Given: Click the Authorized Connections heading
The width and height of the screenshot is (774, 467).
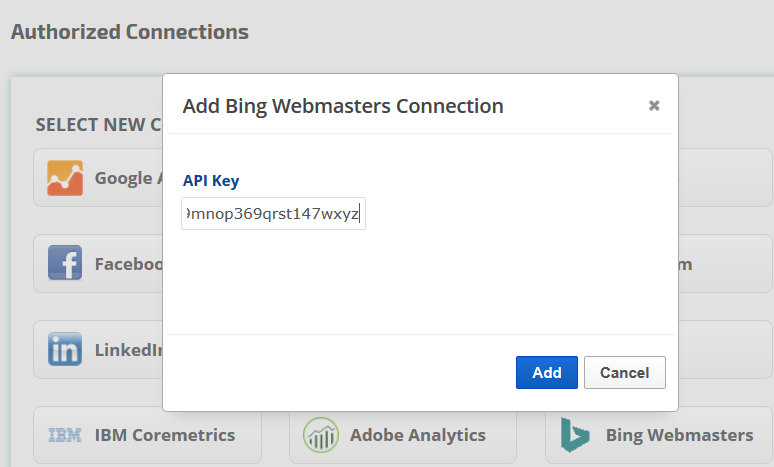Looking at the screenshot, I should point(129,32).
